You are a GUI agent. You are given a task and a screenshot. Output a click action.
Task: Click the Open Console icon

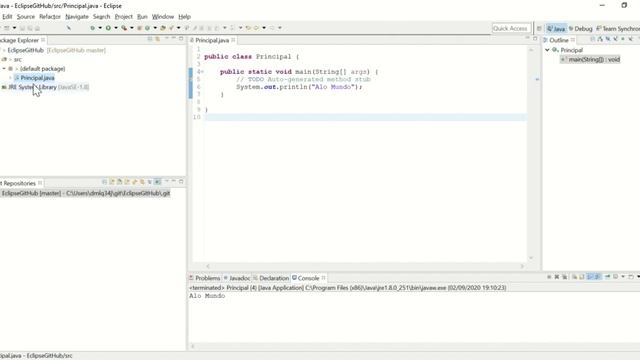(x=631, y=277)
